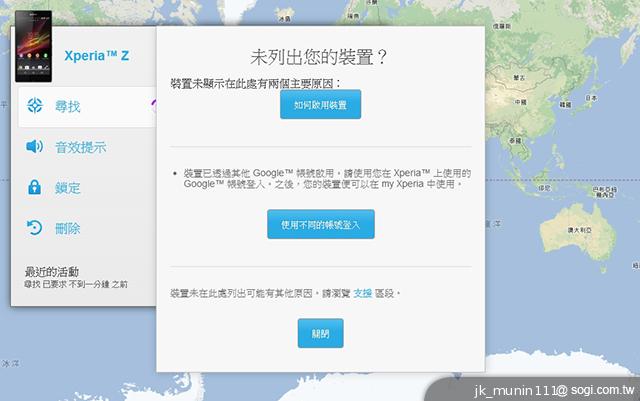The image size is (640, 401).
Task: Click the 尋找 已要求 activity entry
Action: click(76, 285)
